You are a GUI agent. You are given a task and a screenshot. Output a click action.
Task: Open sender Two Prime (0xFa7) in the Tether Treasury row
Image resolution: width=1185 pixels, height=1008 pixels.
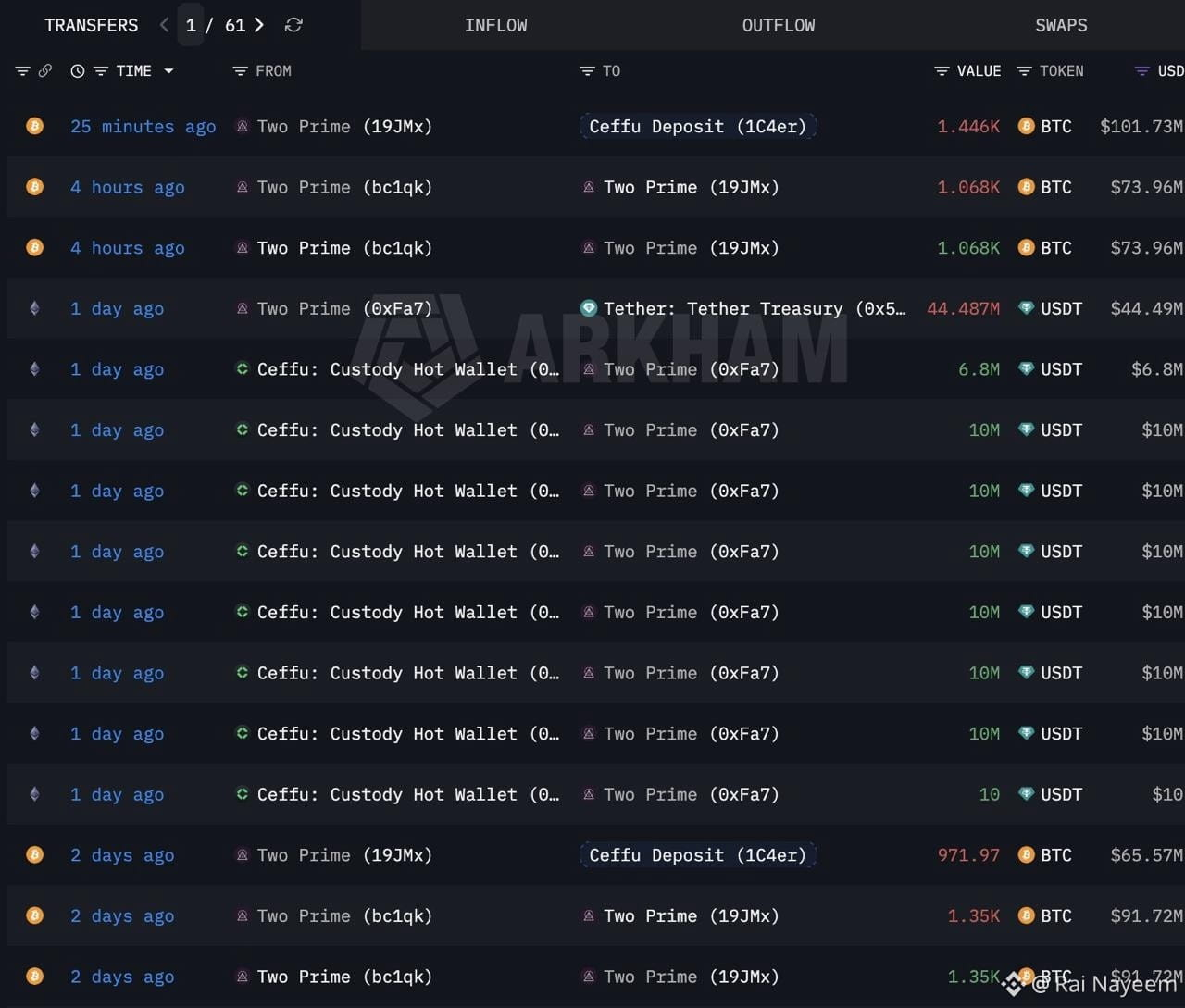(x=344, y=309)
